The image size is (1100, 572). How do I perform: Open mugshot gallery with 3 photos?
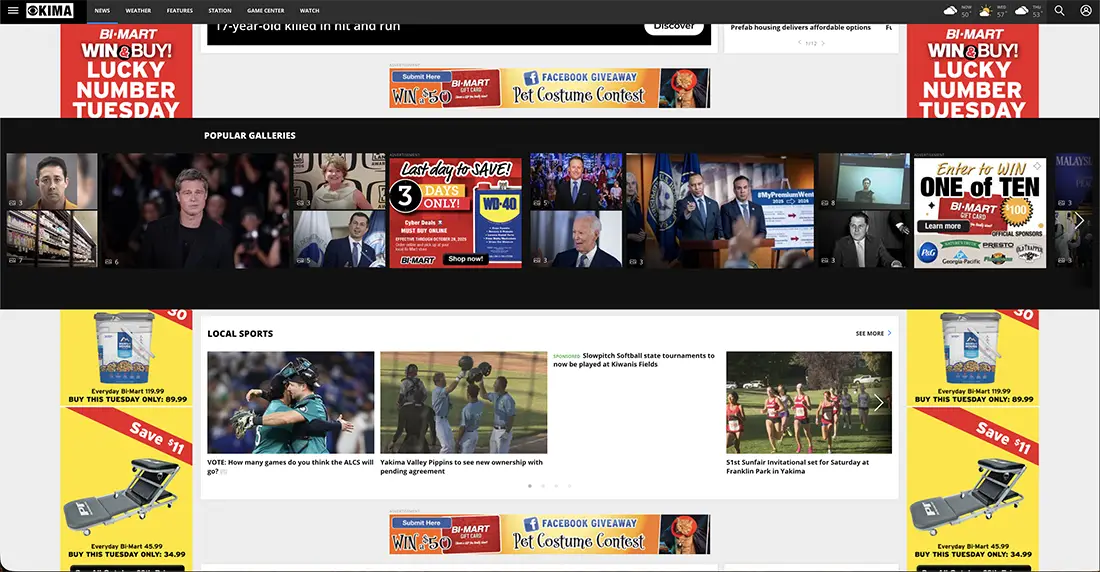pyautogui.click(x=52, y=181)
